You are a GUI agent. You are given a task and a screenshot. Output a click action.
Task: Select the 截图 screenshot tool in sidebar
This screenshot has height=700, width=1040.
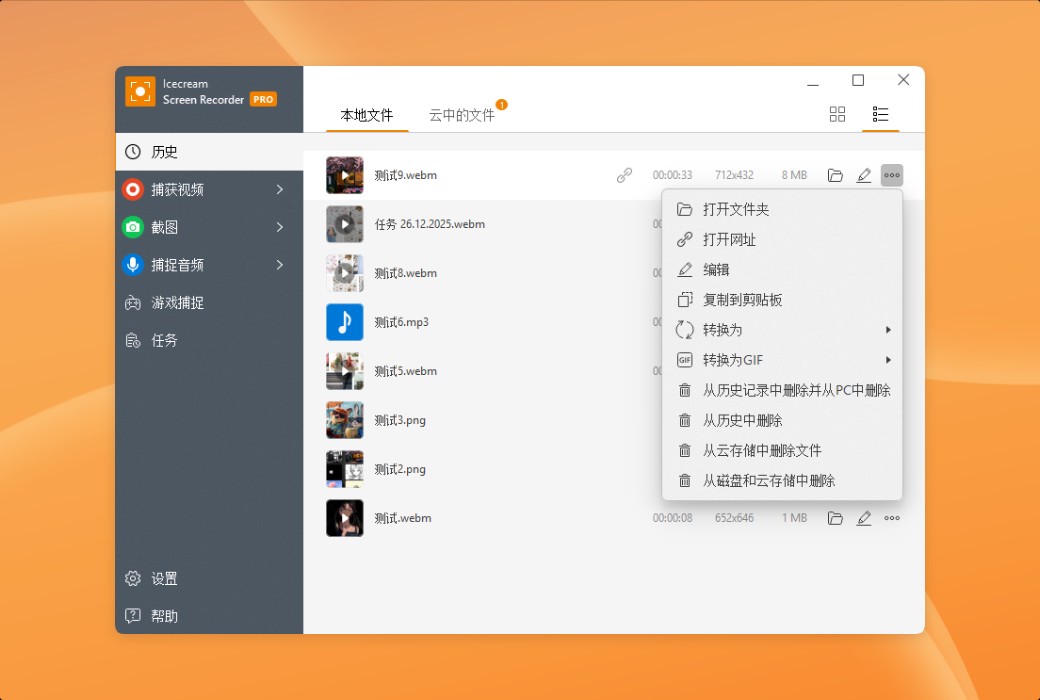167,227
